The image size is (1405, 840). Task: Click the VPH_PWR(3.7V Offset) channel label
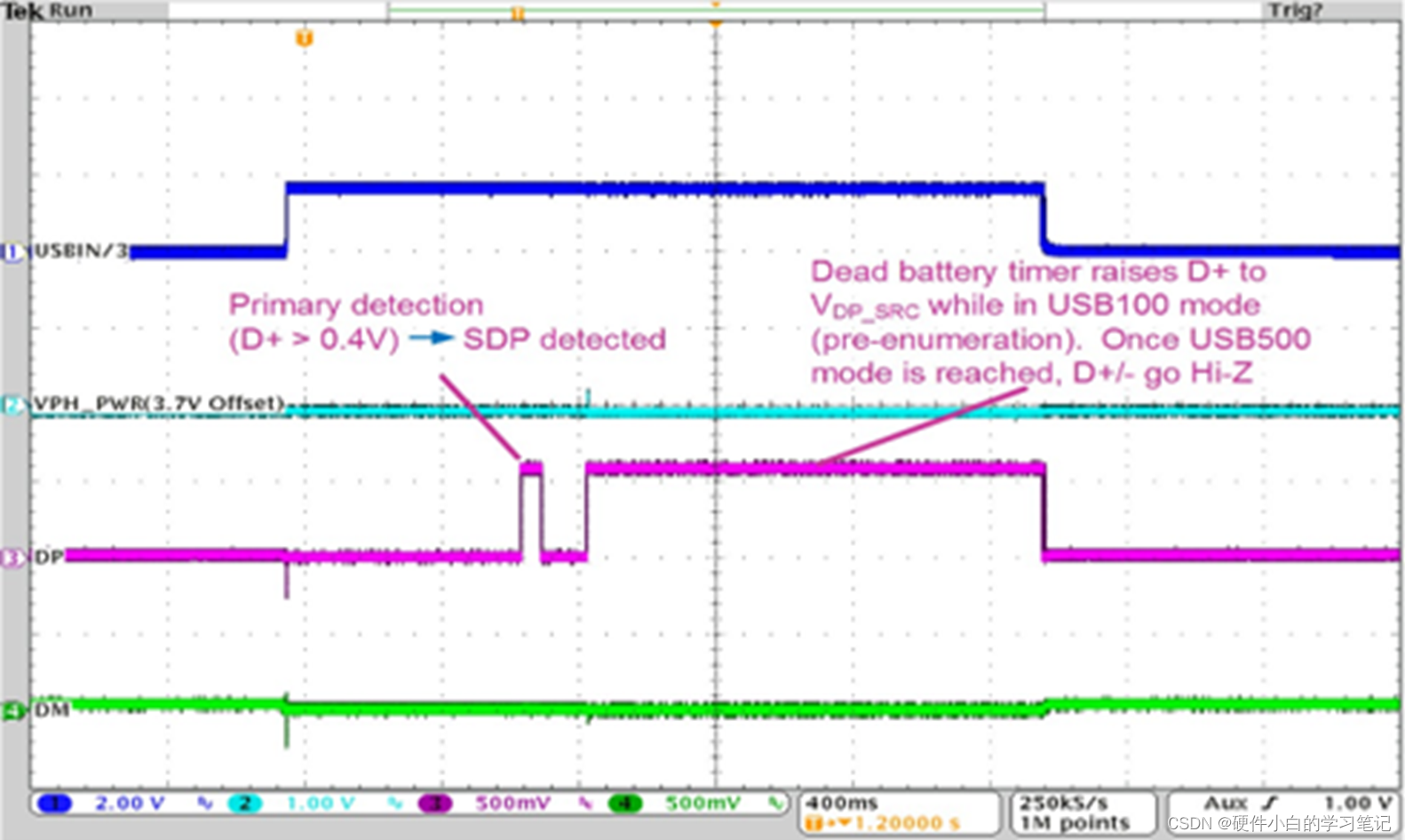click(x=159, y=404)
